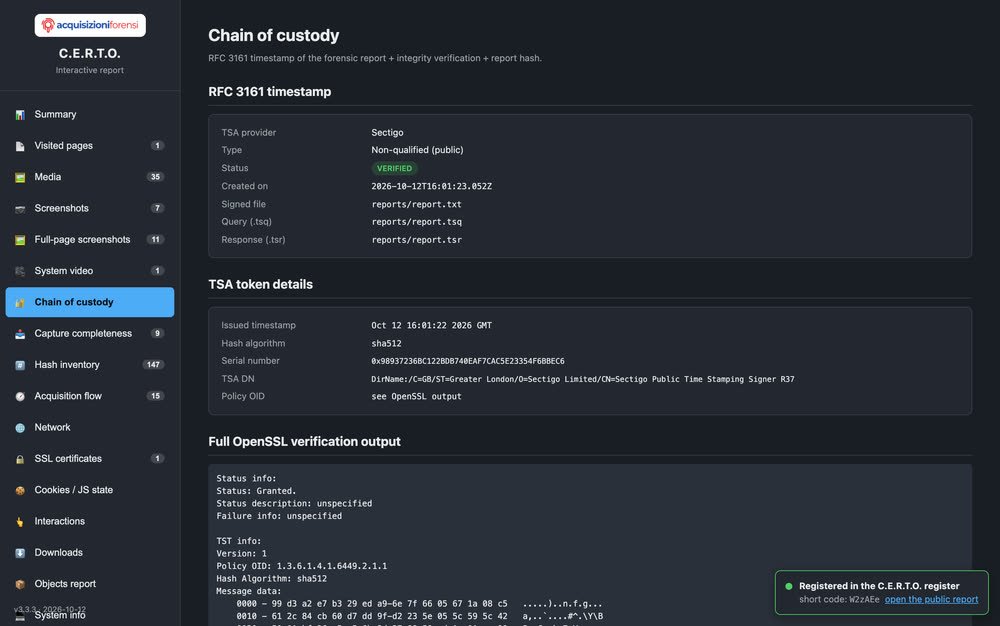The image size is (1000, 626).
Task: Click the Acquisition flow badge 15
Action: [x=155, y=396]
